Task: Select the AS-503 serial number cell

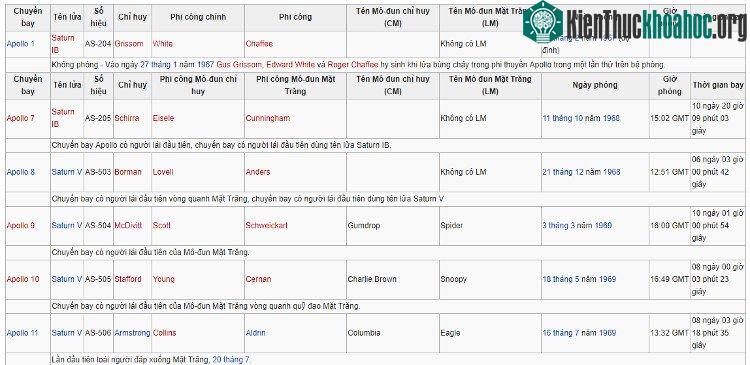Action: click(98, 172)
